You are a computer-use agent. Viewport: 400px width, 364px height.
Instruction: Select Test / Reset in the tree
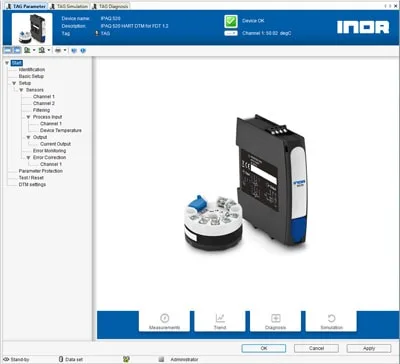point(31,178)
